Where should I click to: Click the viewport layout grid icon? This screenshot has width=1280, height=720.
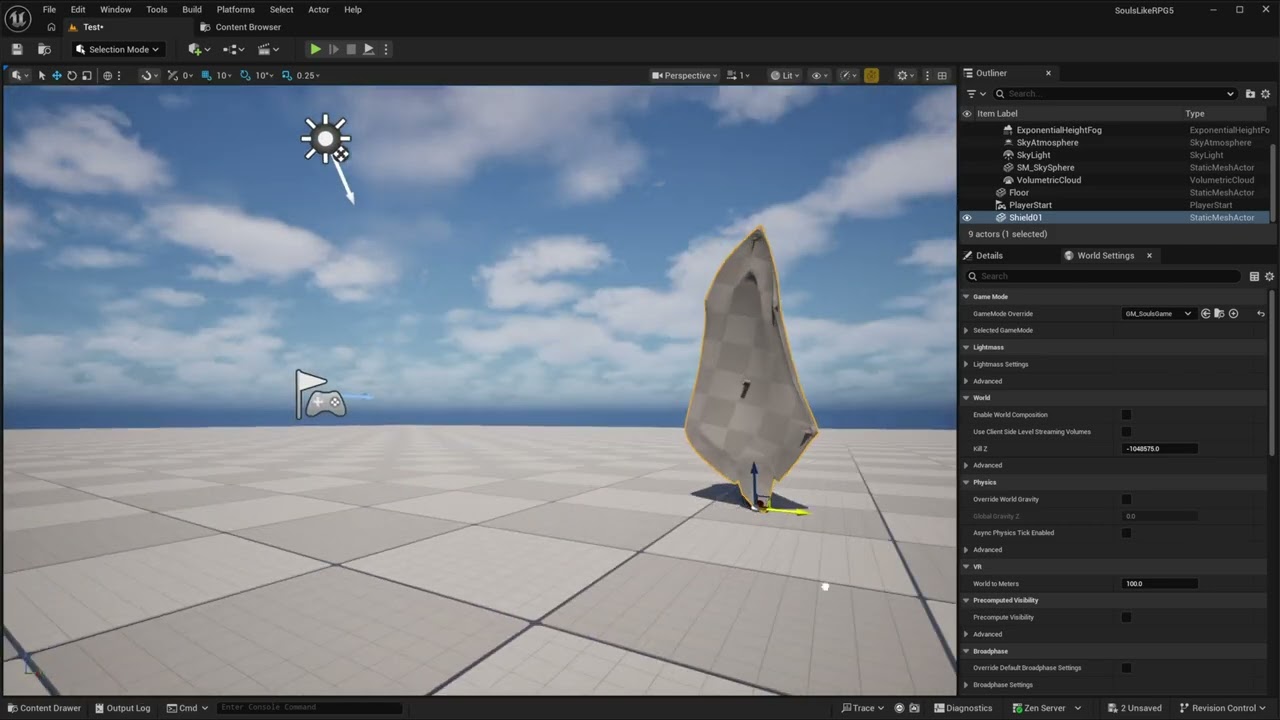tap(942, 75)
